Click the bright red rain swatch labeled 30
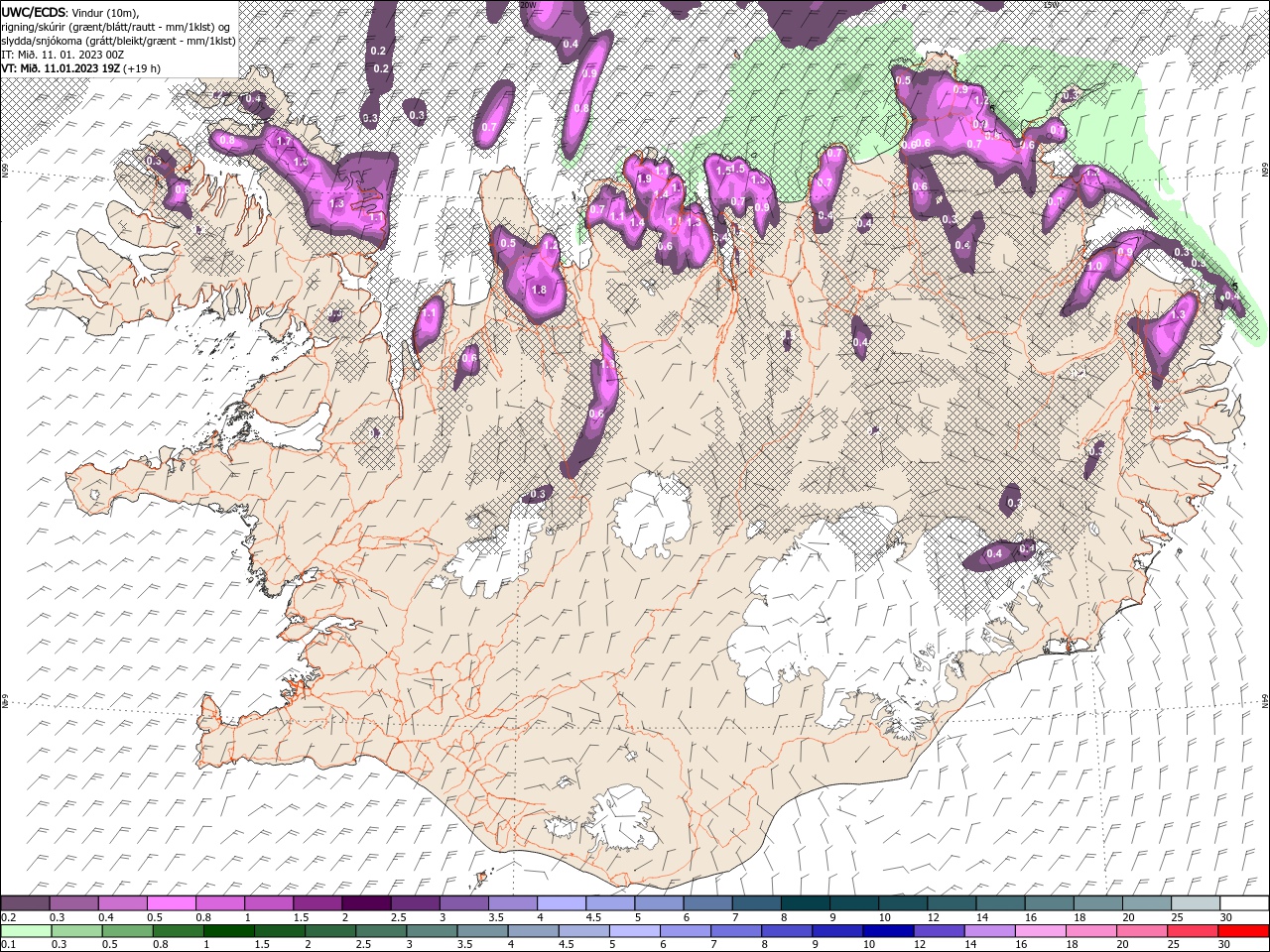The height and width of the screenshot is (952, 1270). pyautogui.click(x=1243, y=931)
